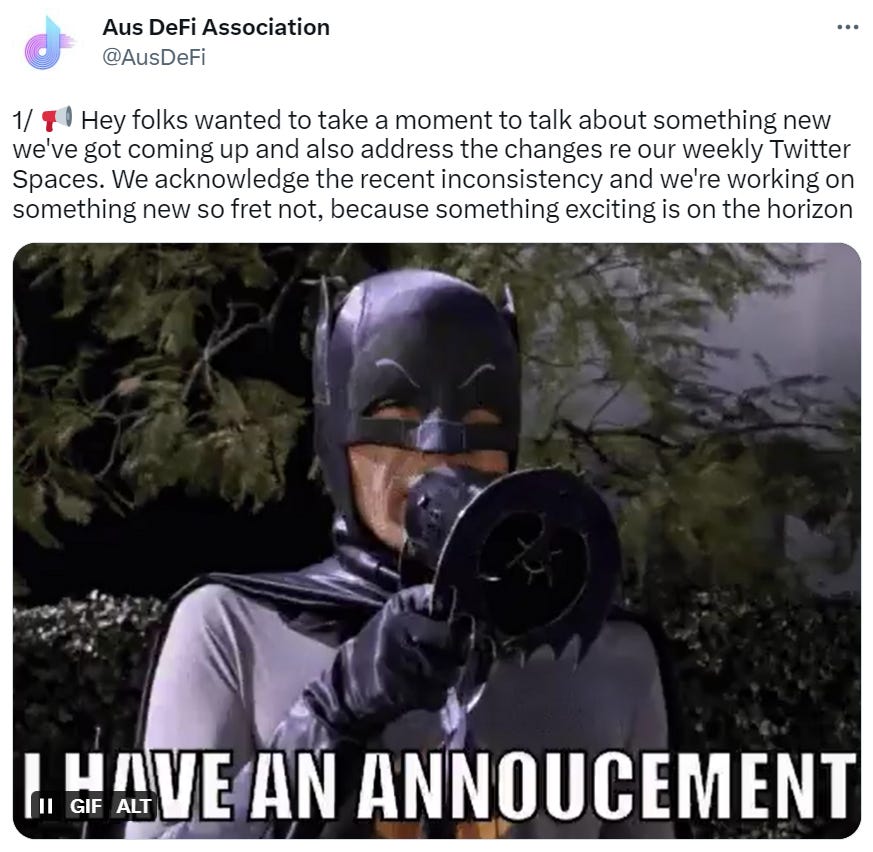
Task: Click the word "horizon" ending the tweet
Action: tap(810, 209)
